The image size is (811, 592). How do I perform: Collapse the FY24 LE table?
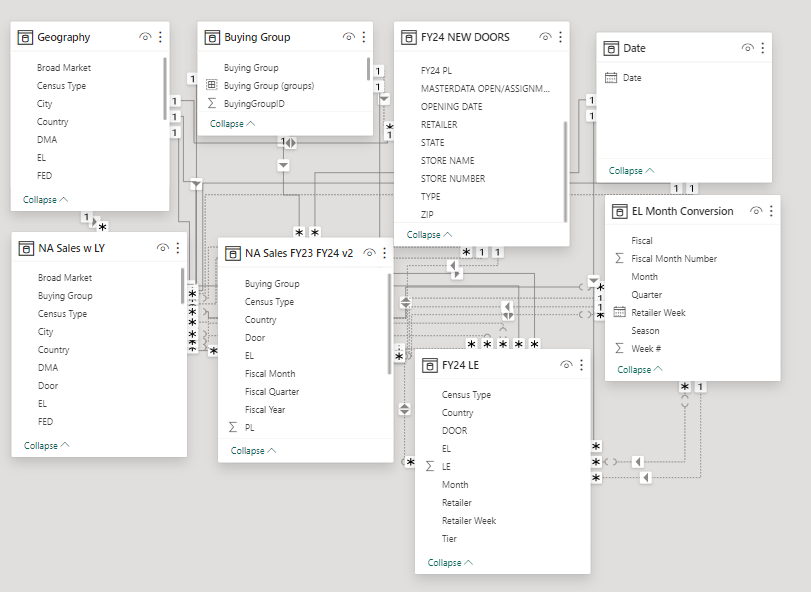pos(450,563)
